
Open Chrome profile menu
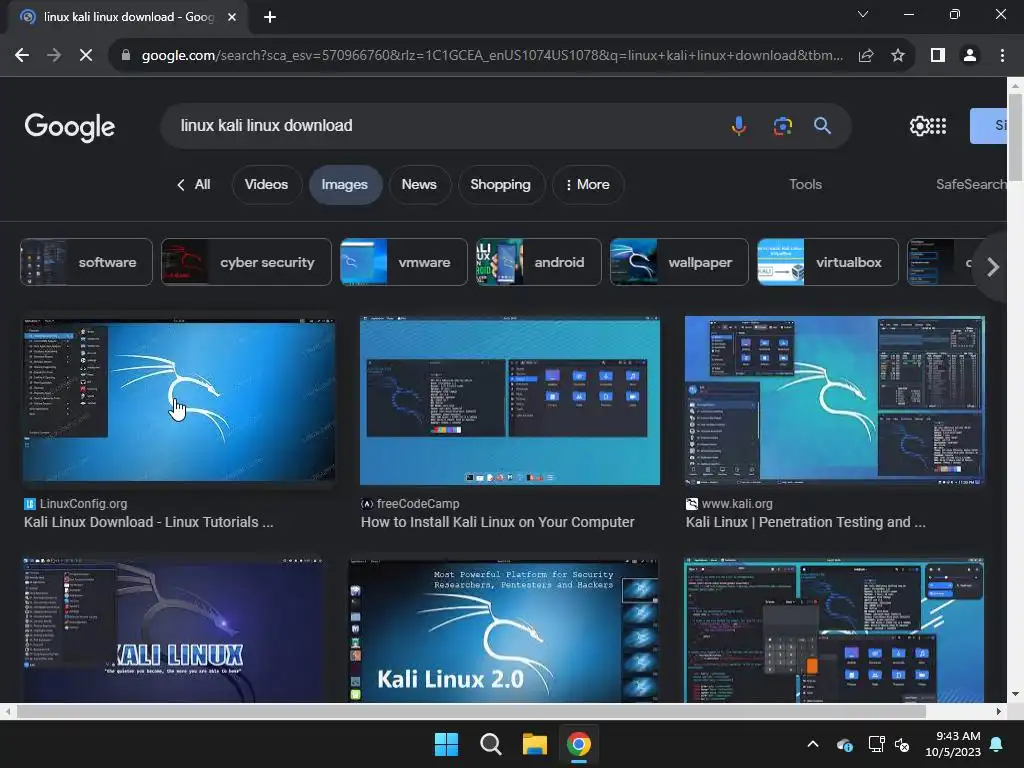point(970,56)
